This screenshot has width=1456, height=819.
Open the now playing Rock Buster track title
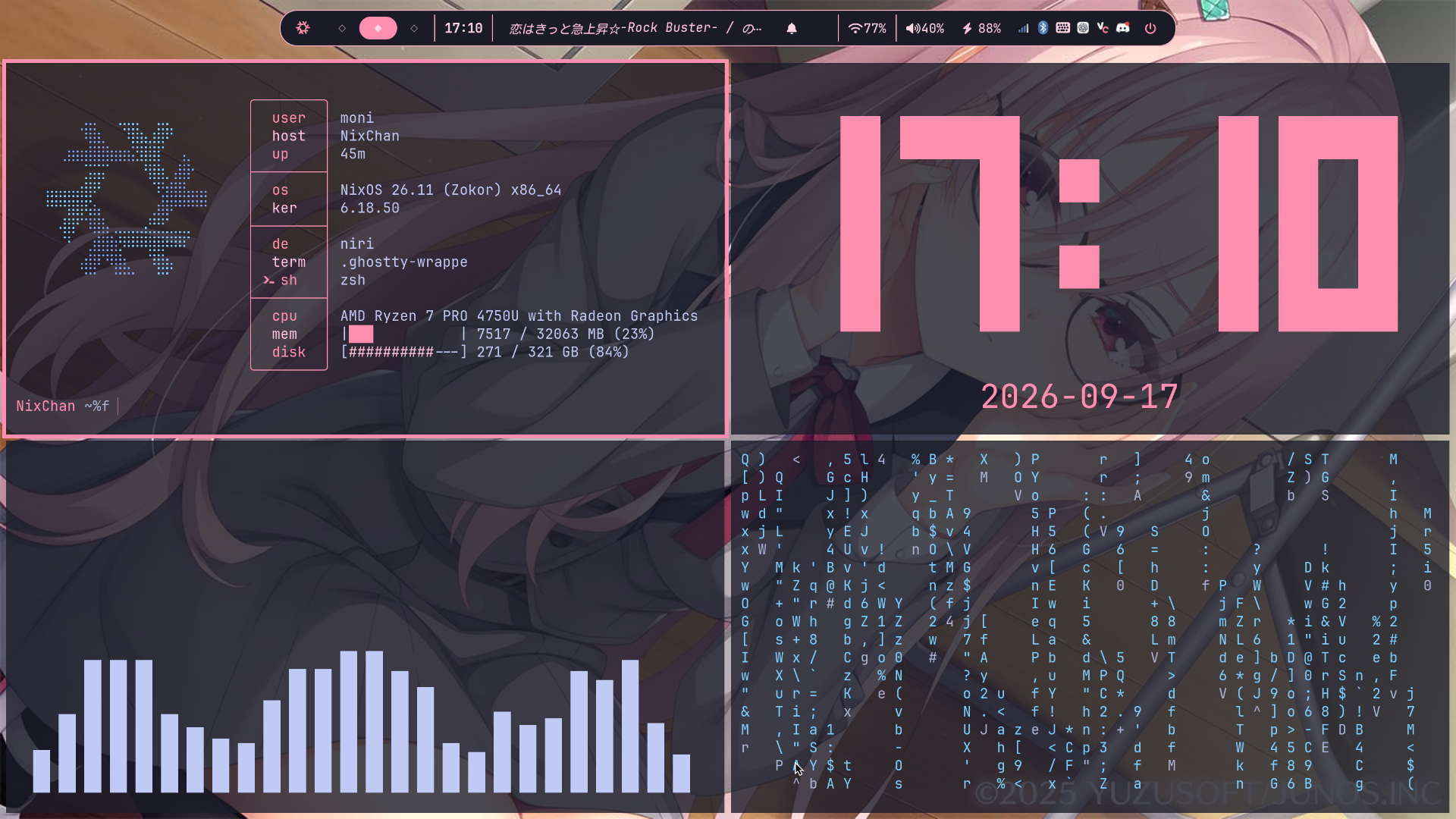click(x=635, y=28)
